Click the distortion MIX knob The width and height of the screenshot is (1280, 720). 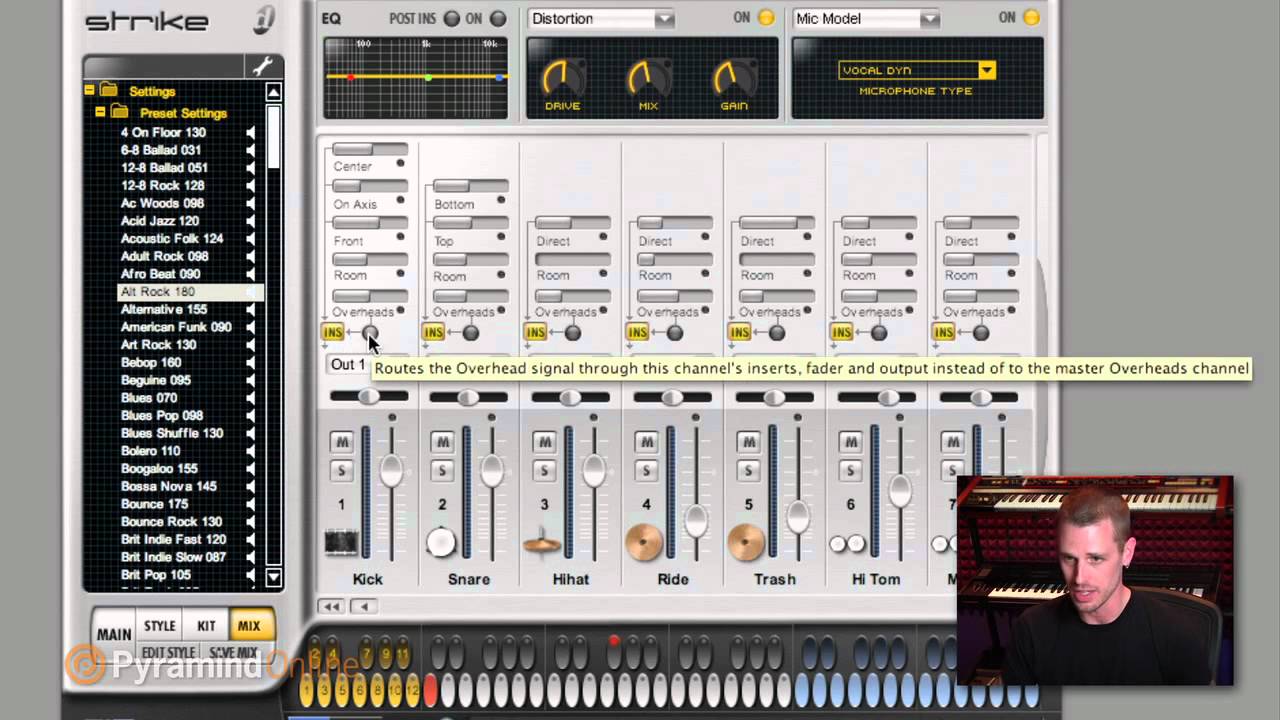pyautogui.click(x=647, y=77)
